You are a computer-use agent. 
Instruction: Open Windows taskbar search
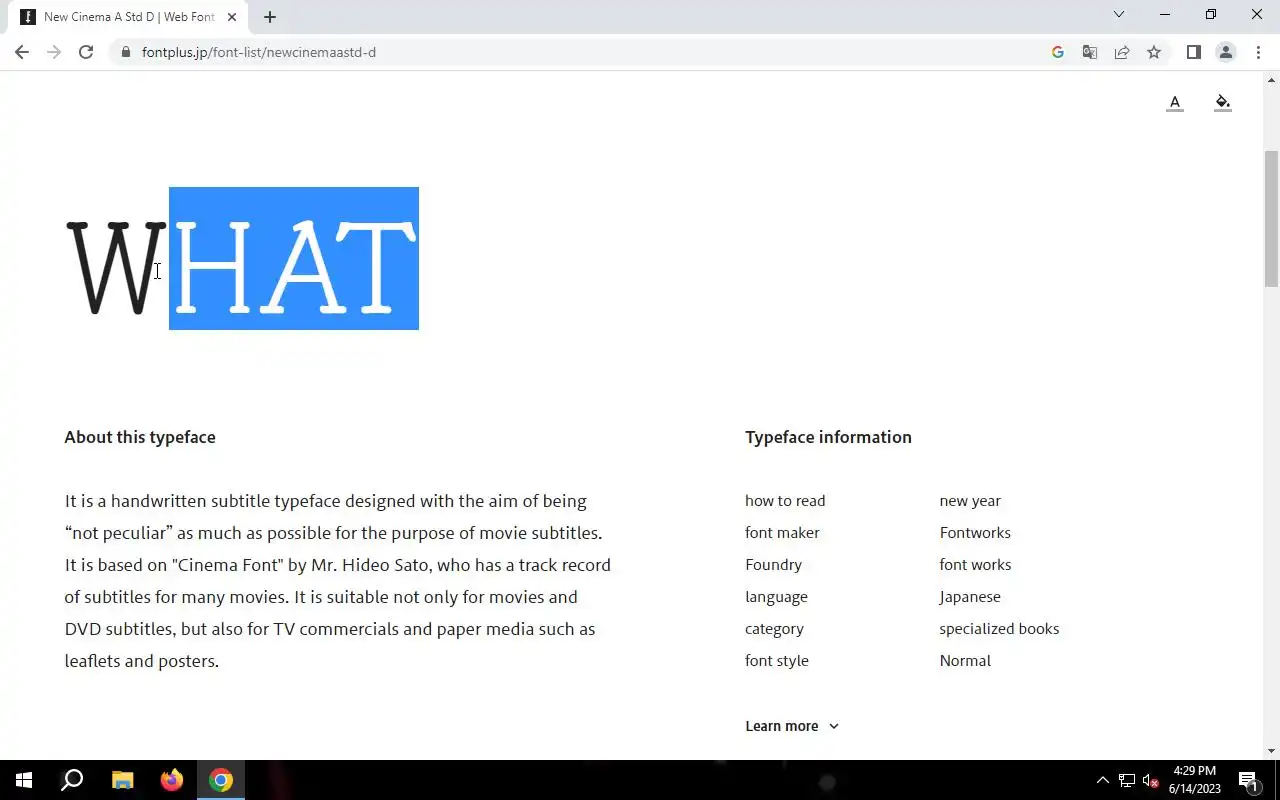click(x=72, y=780)
